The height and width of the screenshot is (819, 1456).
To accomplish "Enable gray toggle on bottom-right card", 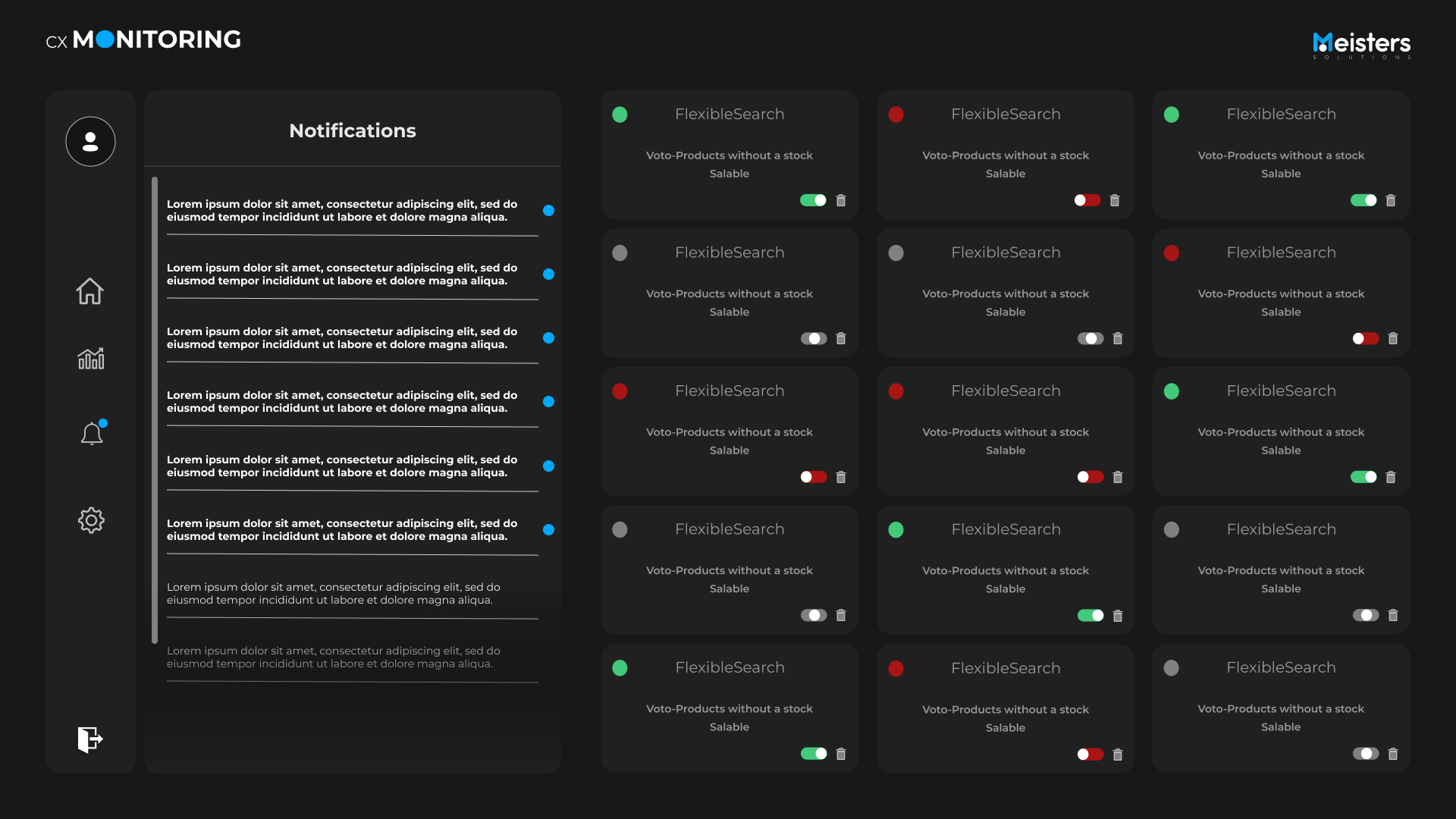I will pyautogui.click(x=1366, y=754).
